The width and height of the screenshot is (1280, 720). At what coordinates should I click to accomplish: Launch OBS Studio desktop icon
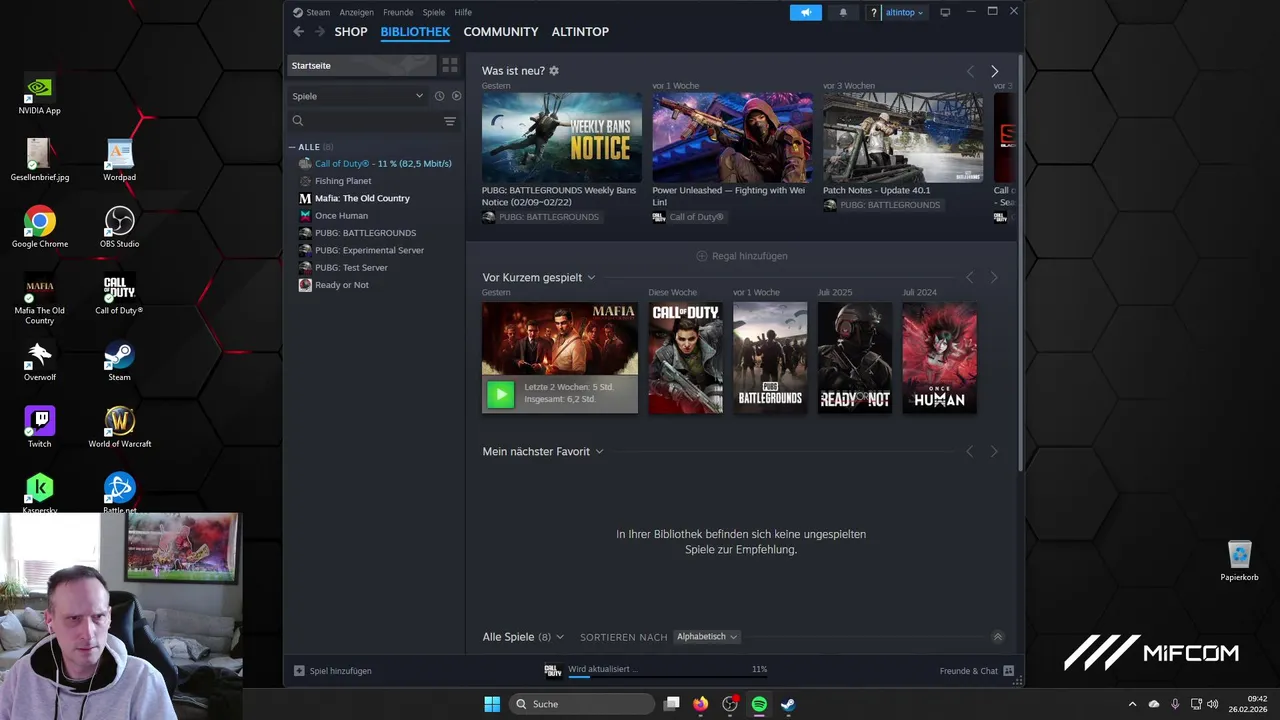(x=119, y=227)
